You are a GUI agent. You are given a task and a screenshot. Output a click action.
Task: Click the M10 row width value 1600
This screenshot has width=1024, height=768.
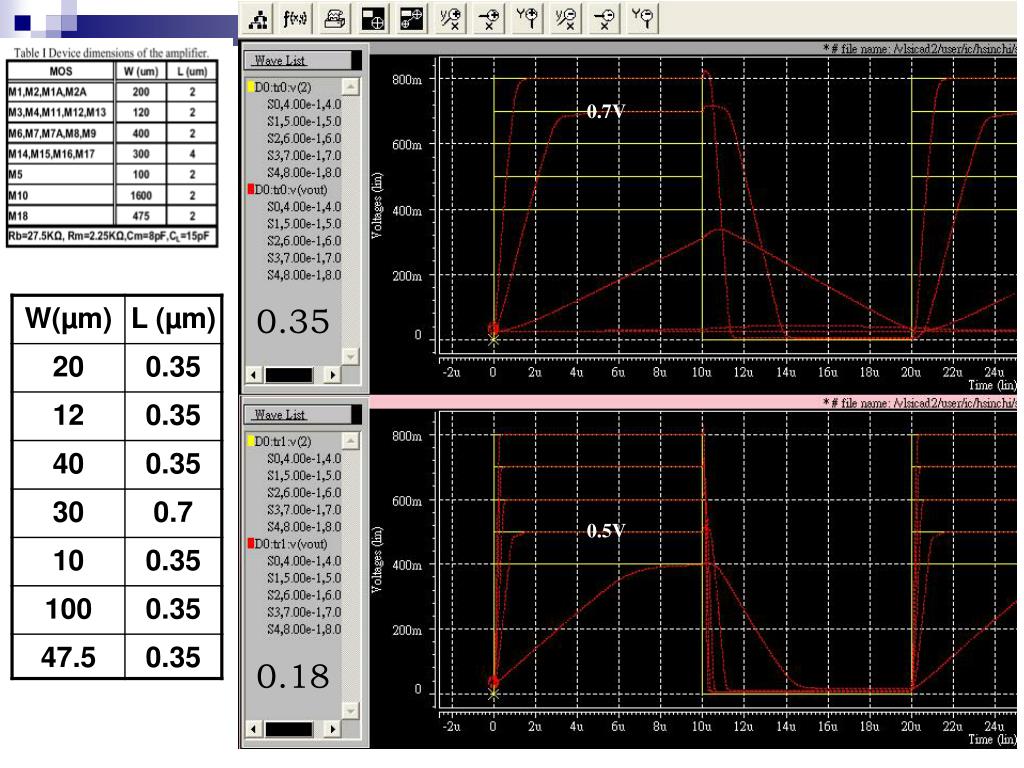(x=141, y=195)
